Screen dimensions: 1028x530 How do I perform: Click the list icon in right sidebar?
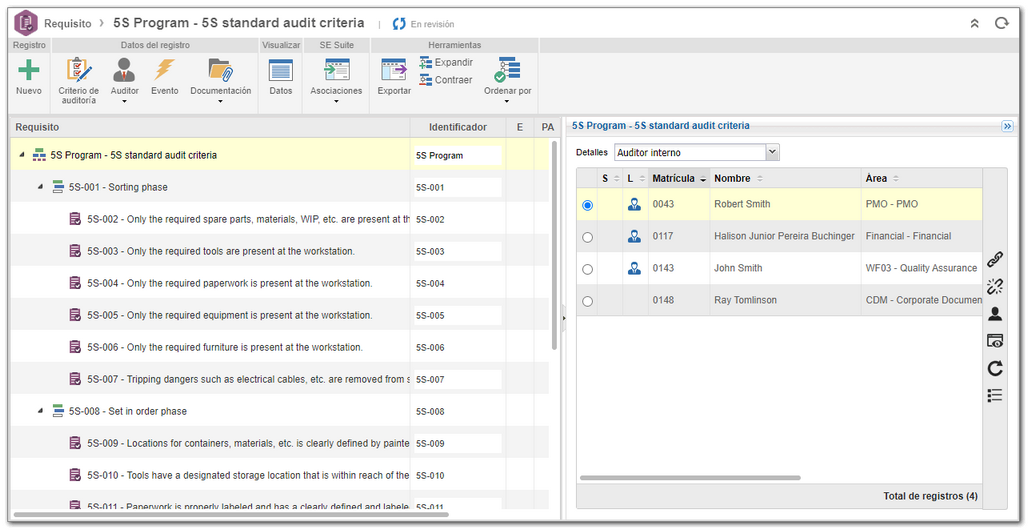click(x=995, y=395)
